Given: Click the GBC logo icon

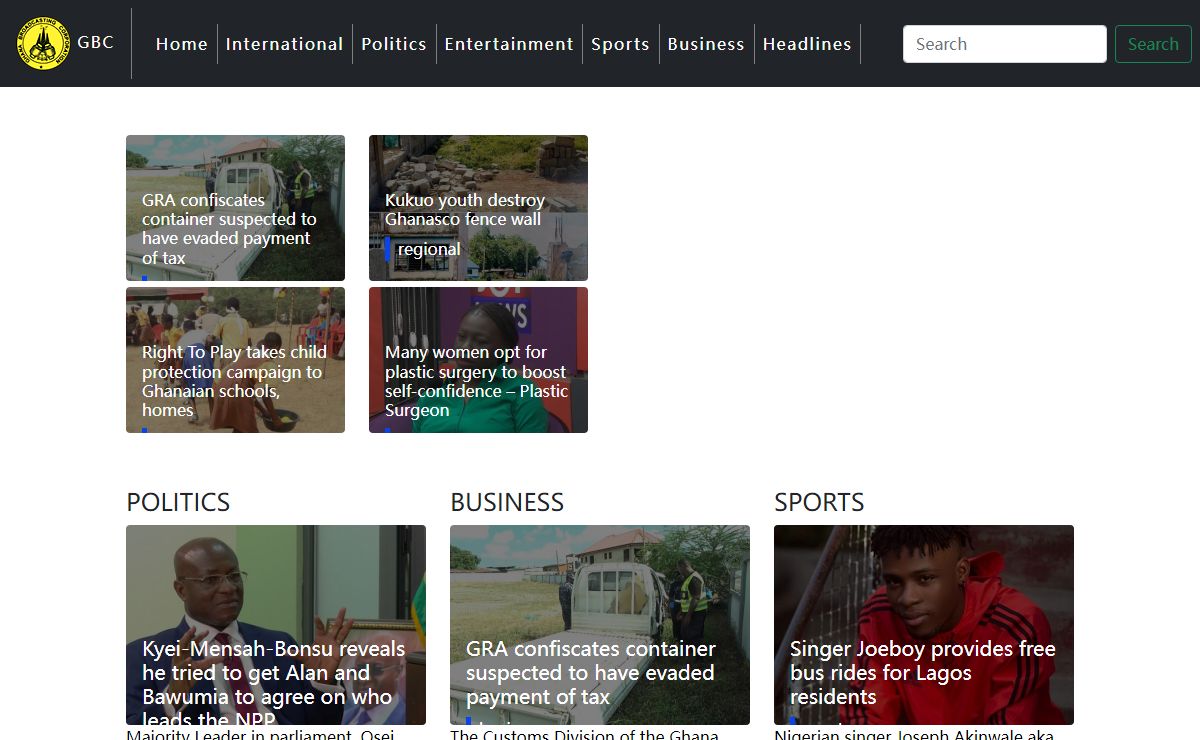Looking at the screenshot, I should pyautogui.click(x=44, y=43).
